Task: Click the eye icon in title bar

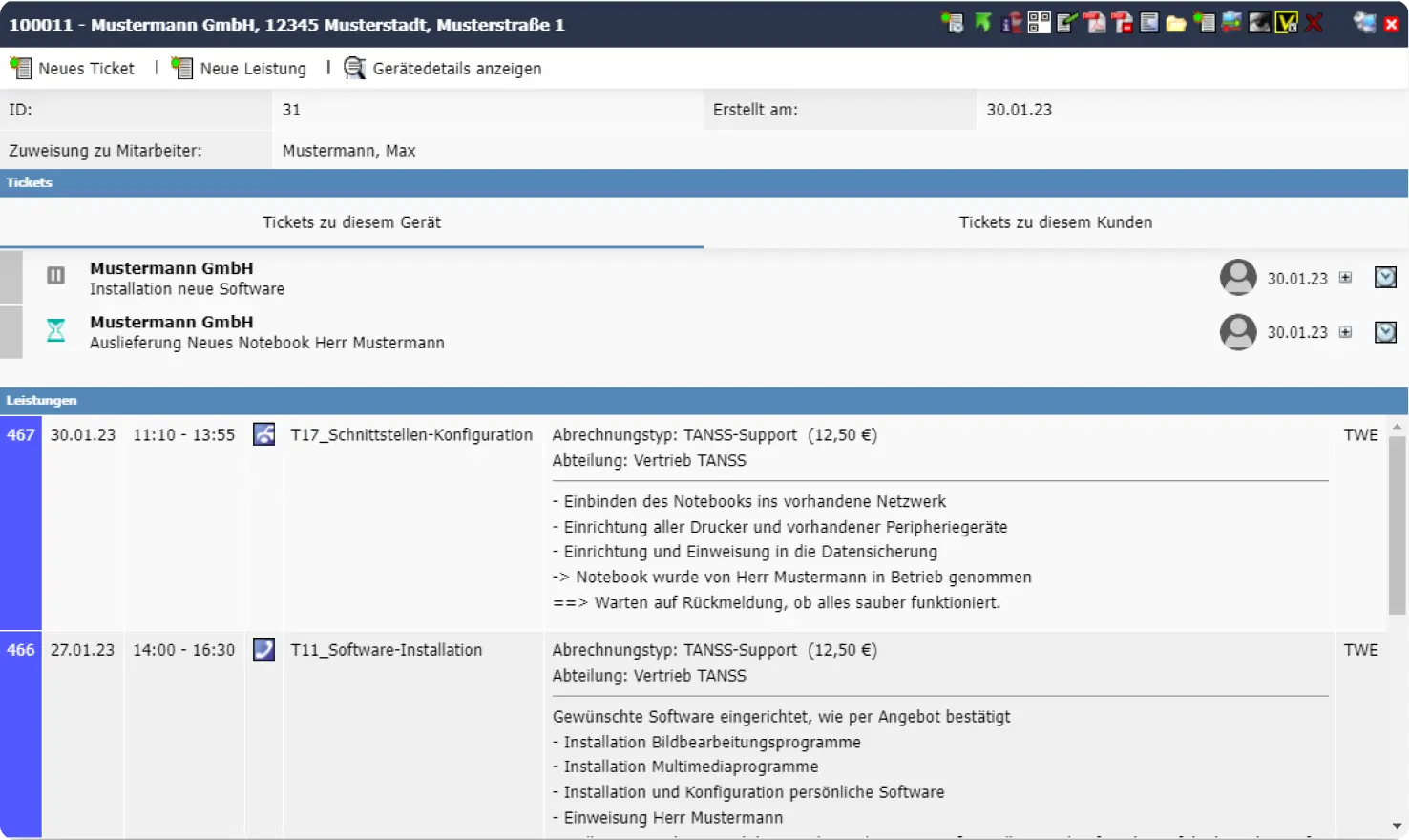Action: coord(1259,23)
